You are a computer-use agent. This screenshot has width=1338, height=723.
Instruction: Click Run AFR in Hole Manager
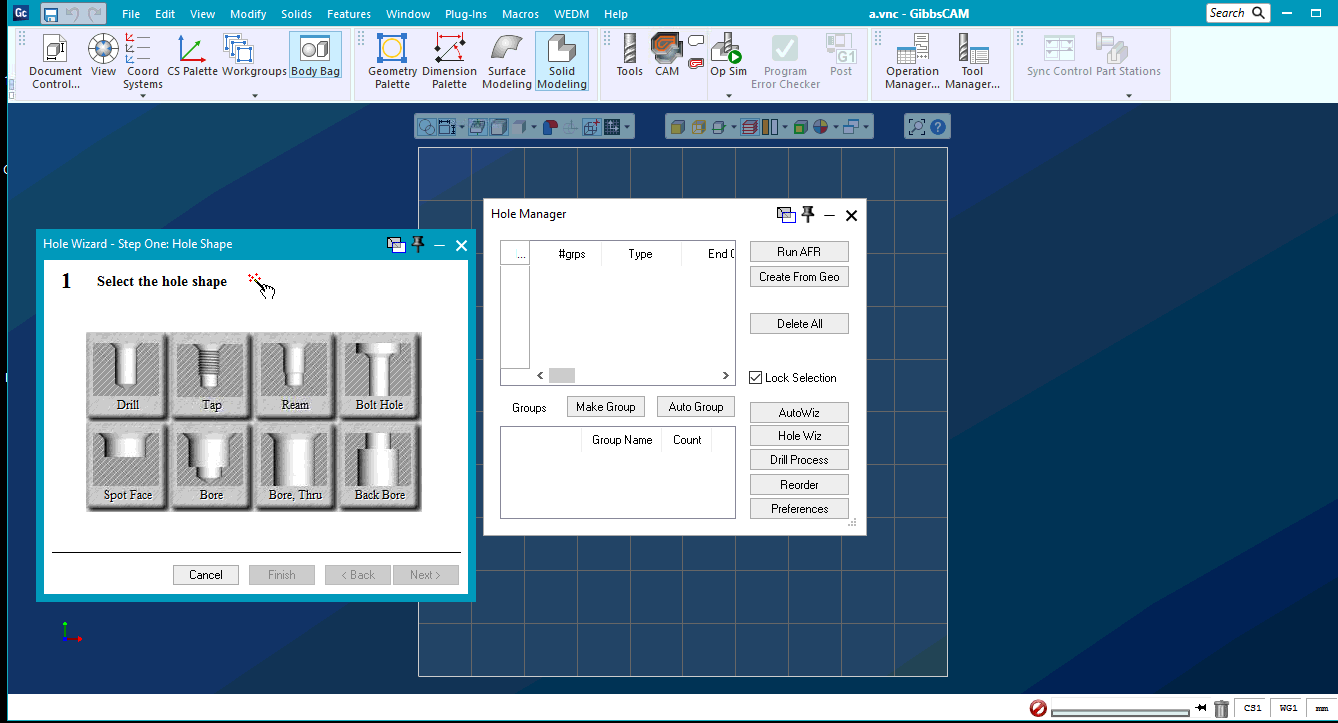click(x=799, y=252)
